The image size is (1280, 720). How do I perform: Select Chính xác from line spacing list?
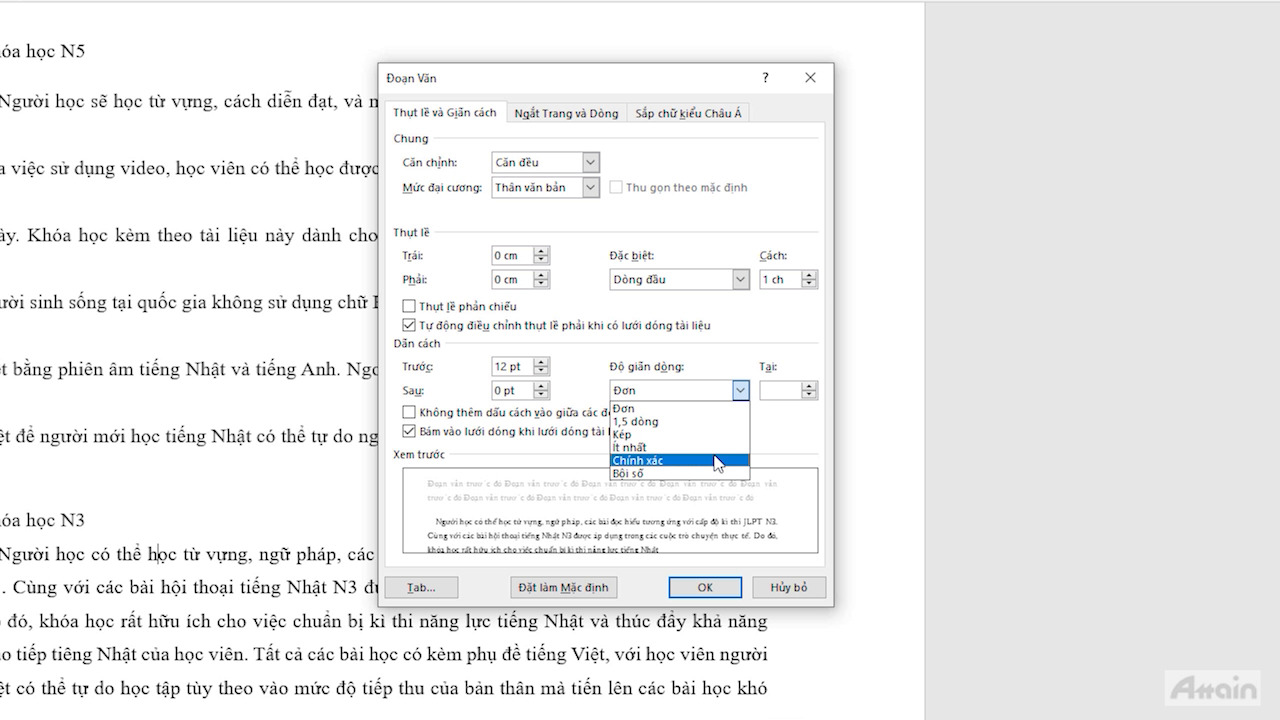point(645,461)
